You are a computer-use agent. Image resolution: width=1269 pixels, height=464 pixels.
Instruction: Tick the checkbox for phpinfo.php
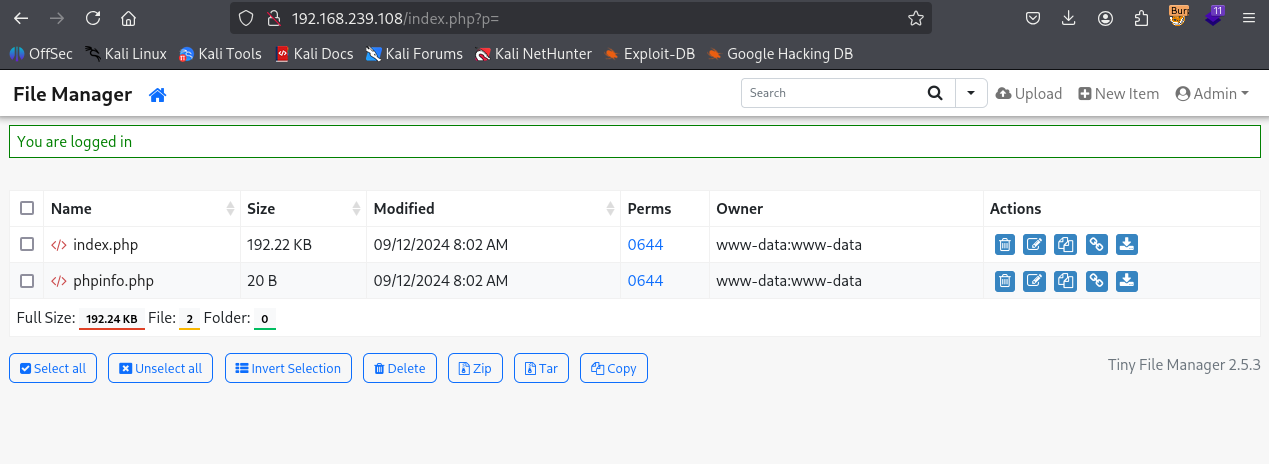(27, 281)
